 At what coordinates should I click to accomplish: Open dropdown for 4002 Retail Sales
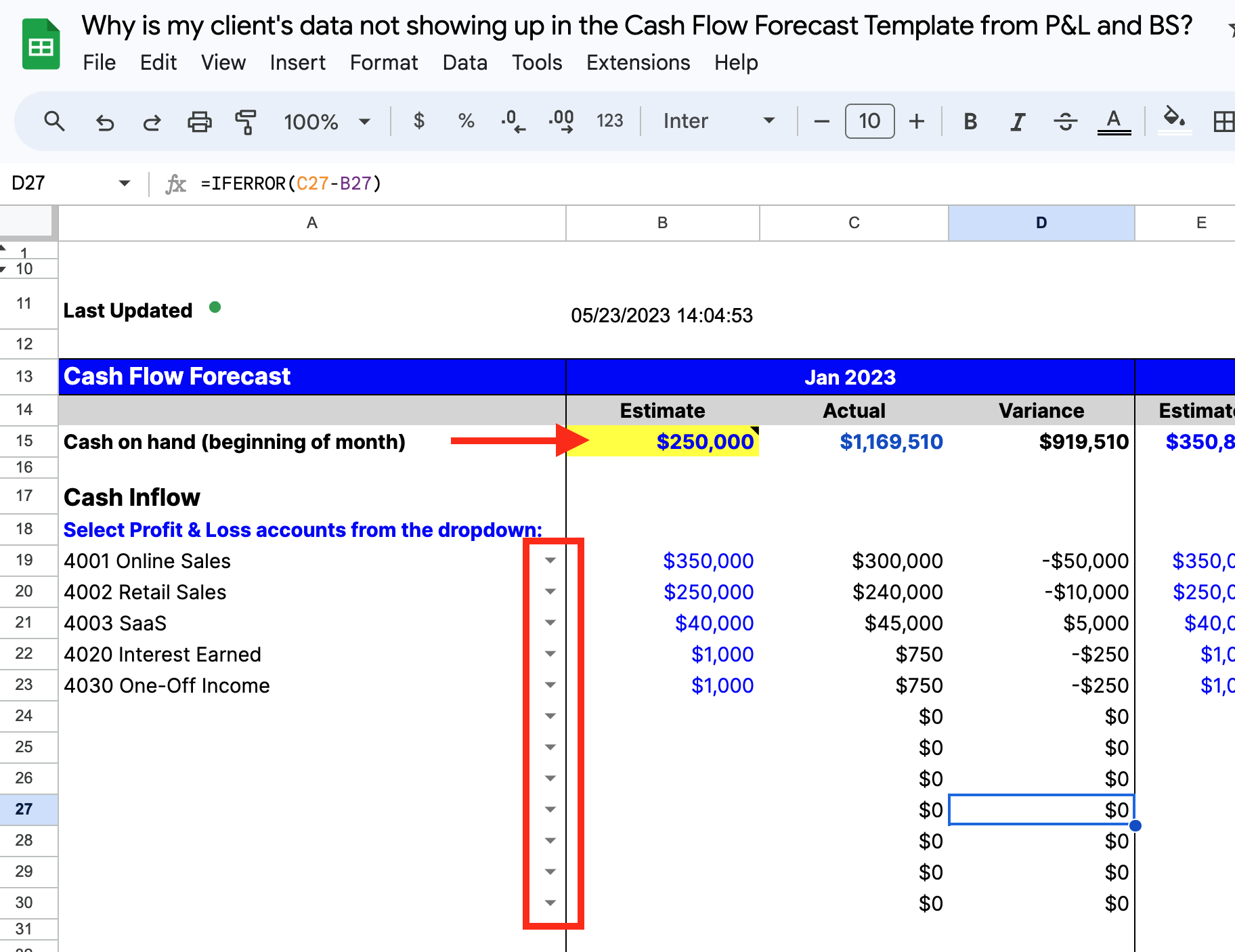pyautogui.click(x=550, y=592)
